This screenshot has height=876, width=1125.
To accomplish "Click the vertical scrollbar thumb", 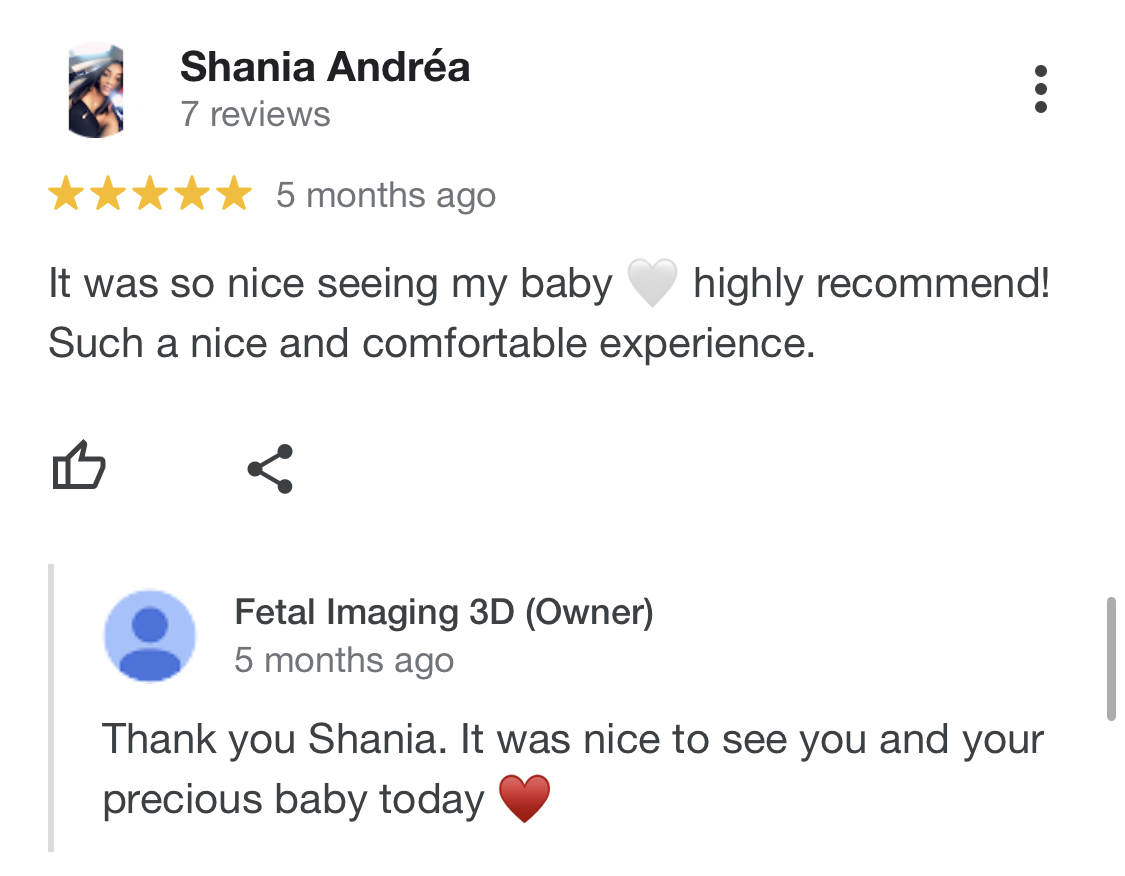I will pyautogui.click(x=1111, y=659).
